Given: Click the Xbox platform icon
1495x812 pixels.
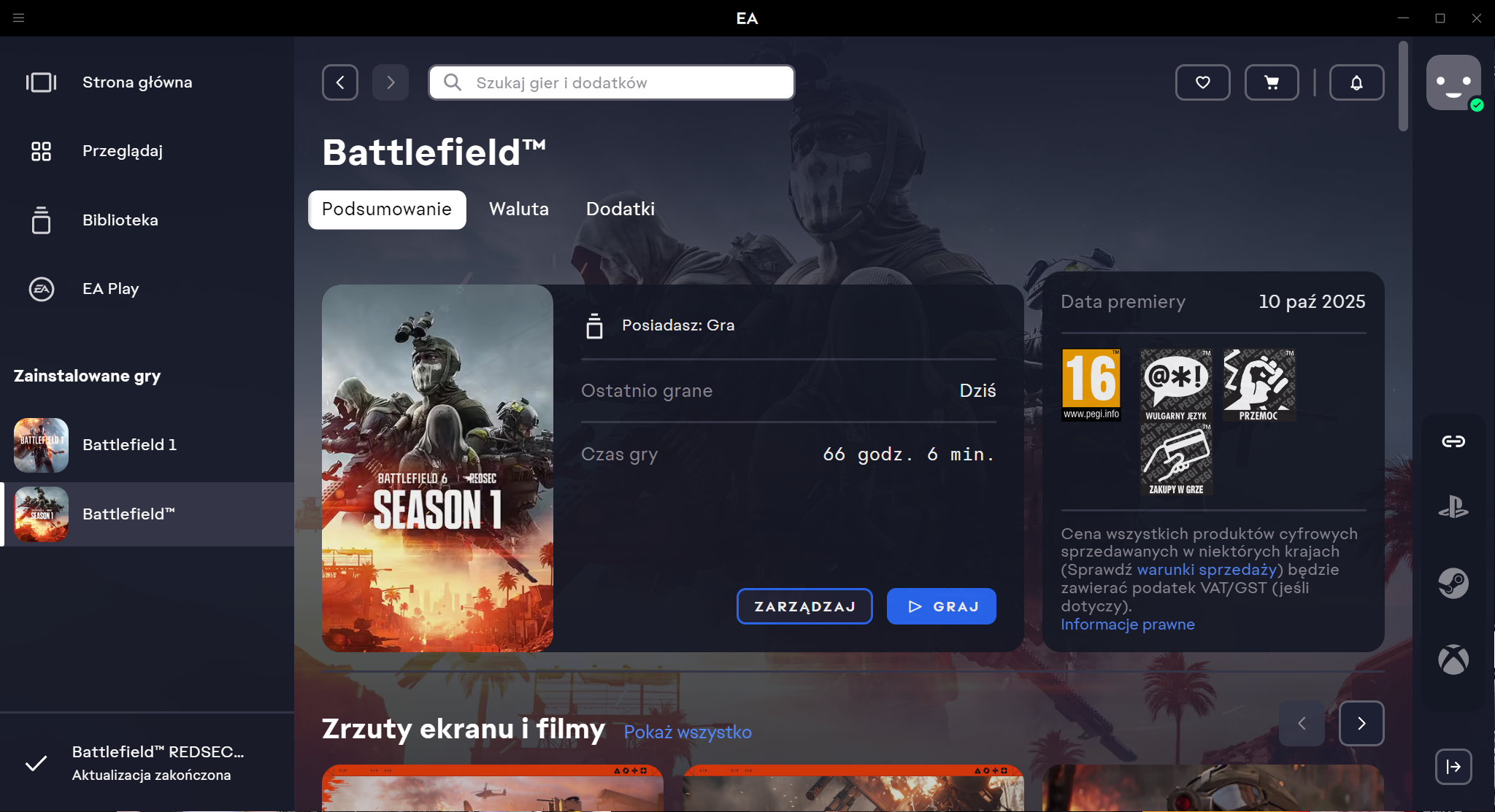Looking at the screenshot, I should (x=1453, y=660).
